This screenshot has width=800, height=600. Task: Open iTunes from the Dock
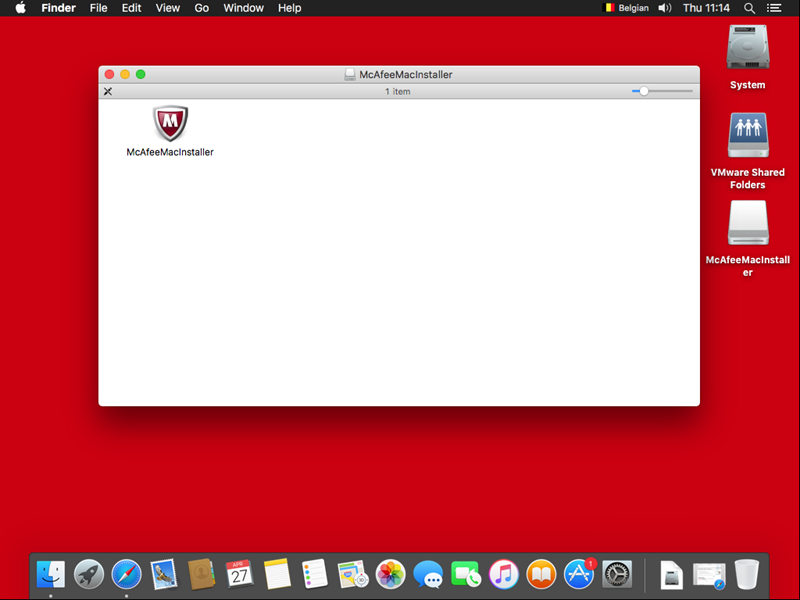click(x=504, y=573)
